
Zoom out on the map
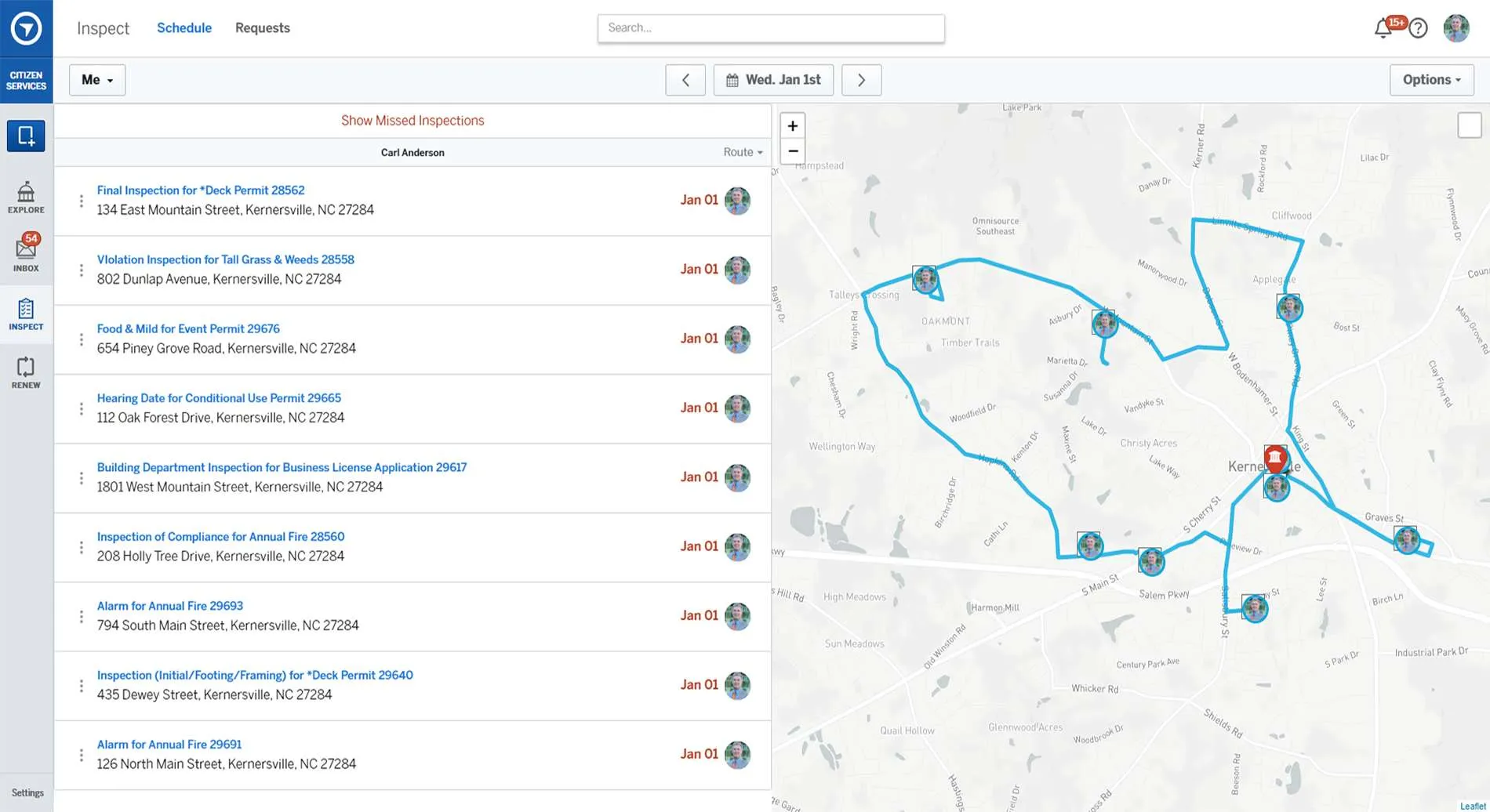pos(793,150)
